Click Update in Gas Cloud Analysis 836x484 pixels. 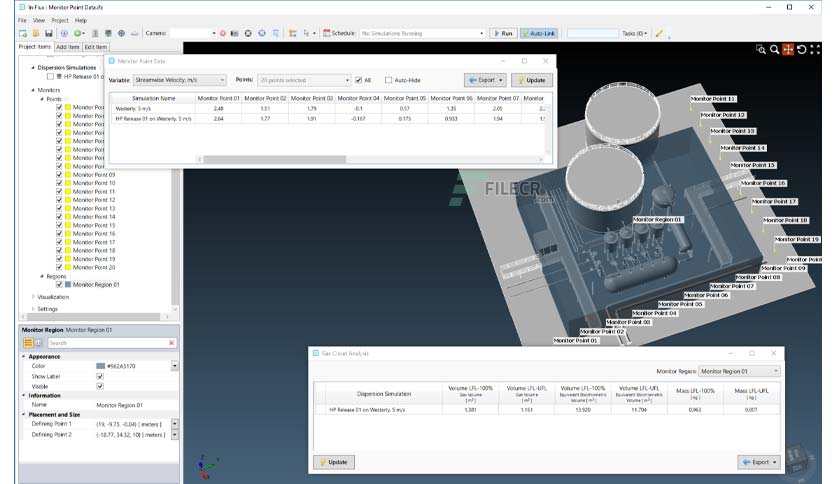[334, 462]
